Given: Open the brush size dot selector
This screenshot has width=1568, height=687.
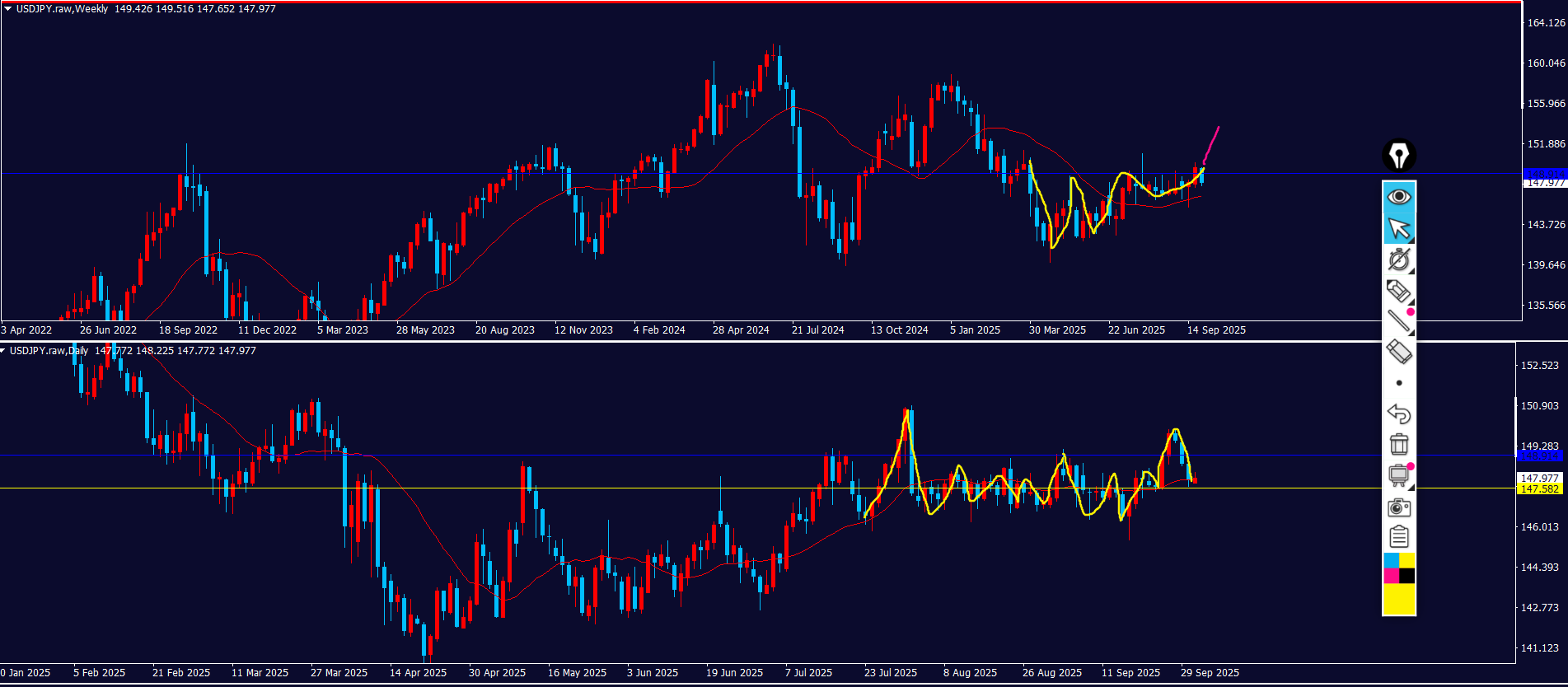Looking at the screenshot, I should (1398, 383).
